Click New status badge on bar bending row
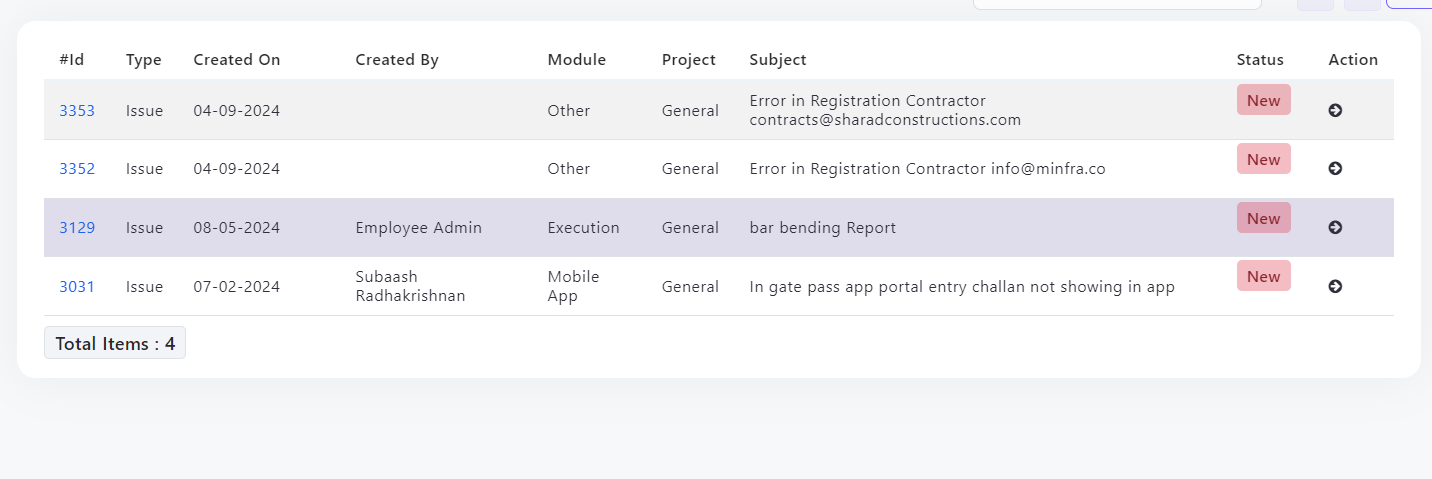The image size is (1432, 479). click(x=1263, y=218)
